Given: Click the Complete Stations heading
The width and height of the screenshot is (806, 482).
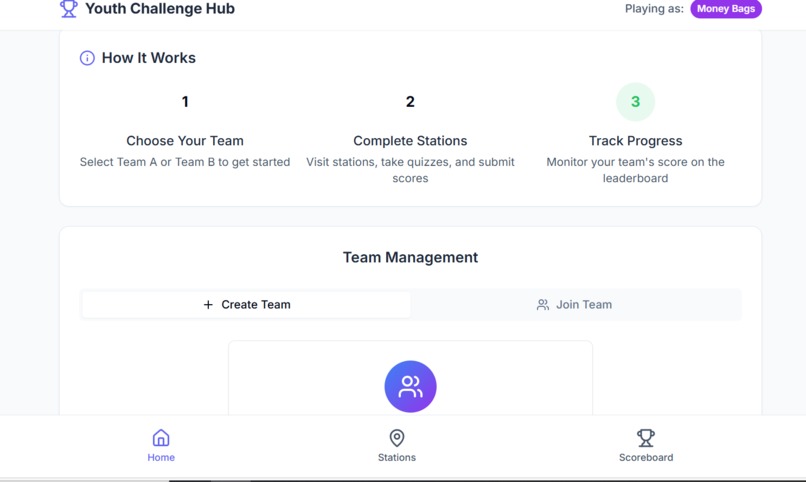Looking at the screenshot, I should [x=410, y=141].
